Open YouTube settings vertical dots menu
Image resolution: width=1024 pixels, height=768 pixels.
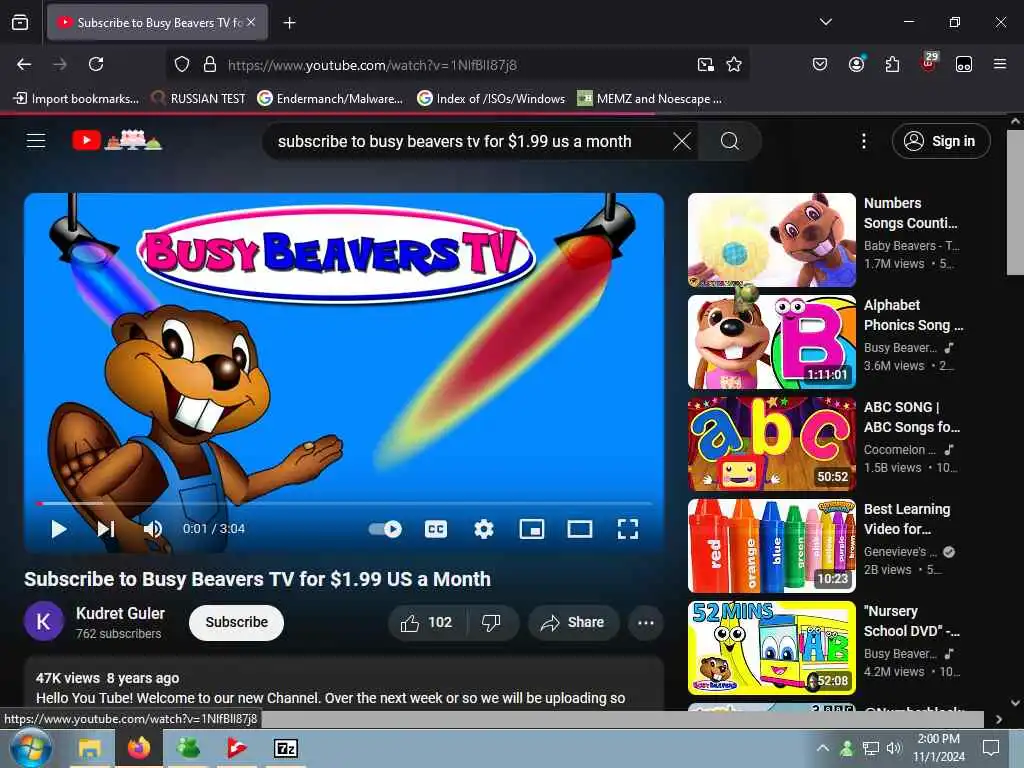863,141
